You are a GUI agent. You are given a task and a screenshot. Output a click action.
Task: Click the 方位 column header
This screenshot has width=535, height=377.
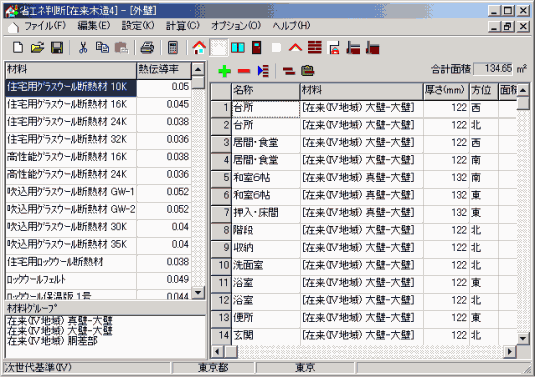coord(483,91)
